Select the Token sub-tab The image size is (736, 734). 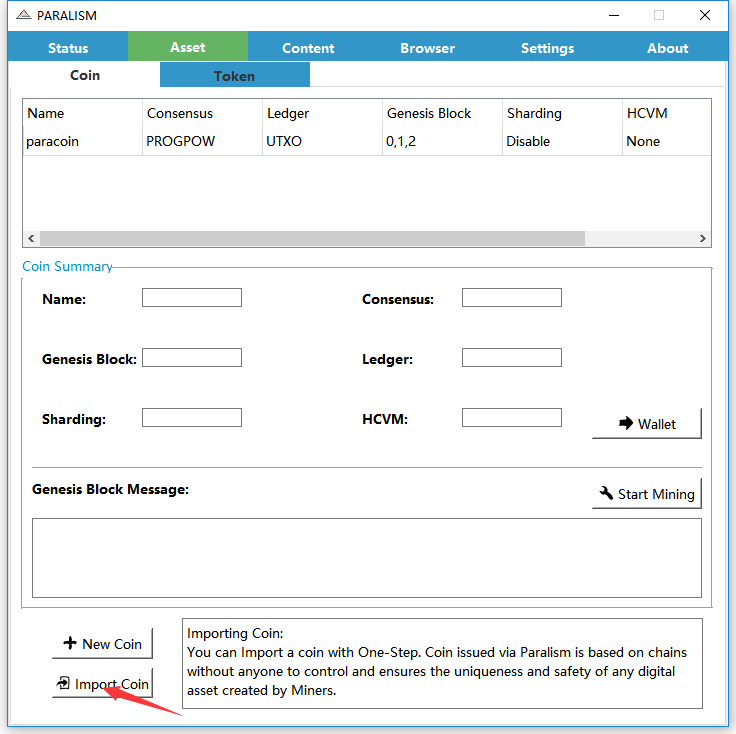[x=235, y=76]
